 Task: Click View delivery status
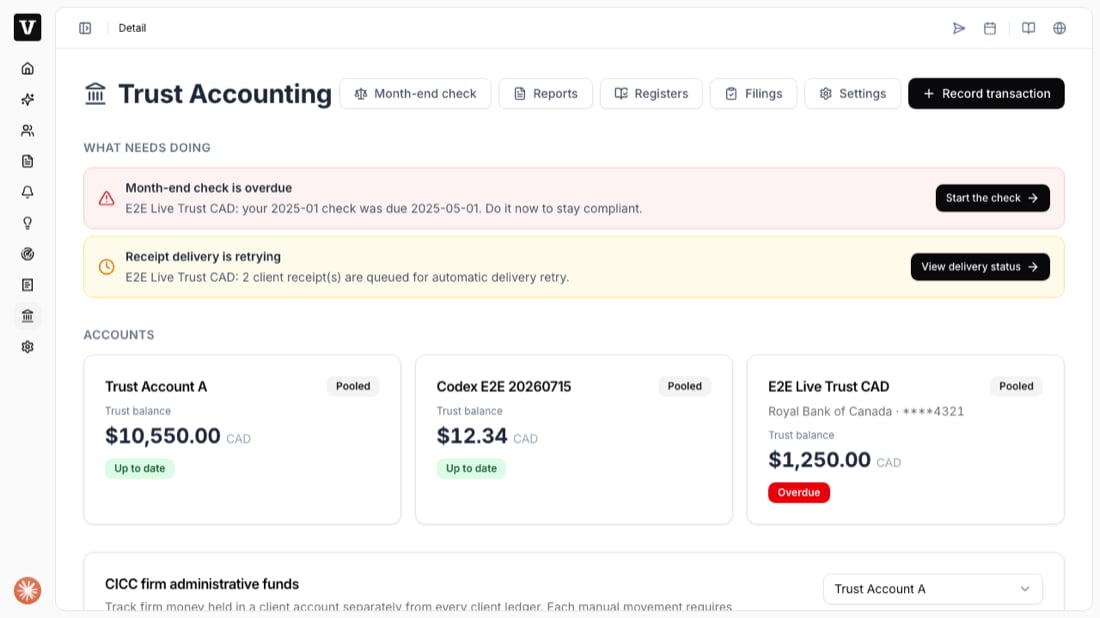coord(979,267)
